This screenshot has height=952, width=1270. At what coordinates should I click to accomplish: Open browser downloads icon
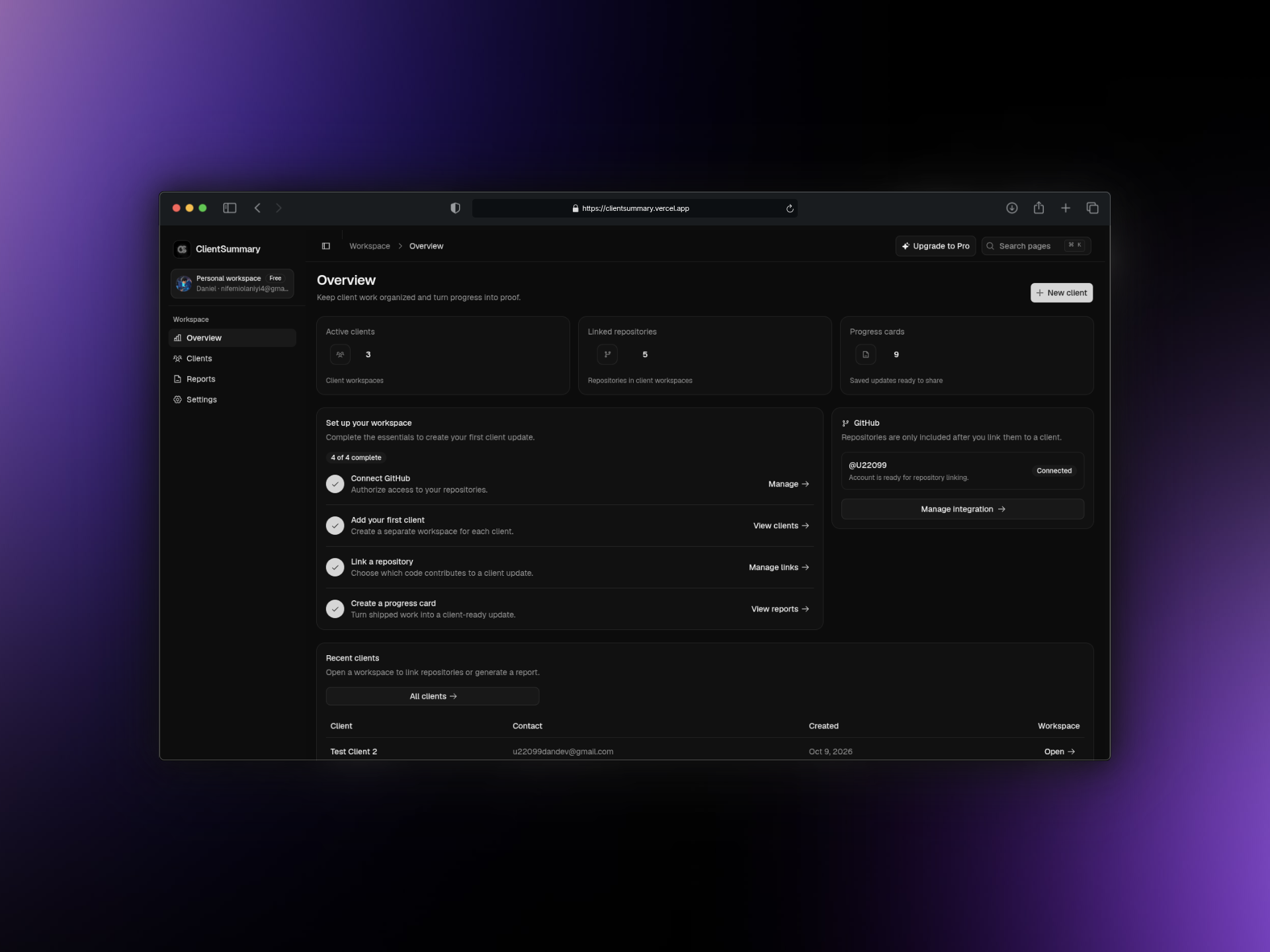coord(1012,208)
